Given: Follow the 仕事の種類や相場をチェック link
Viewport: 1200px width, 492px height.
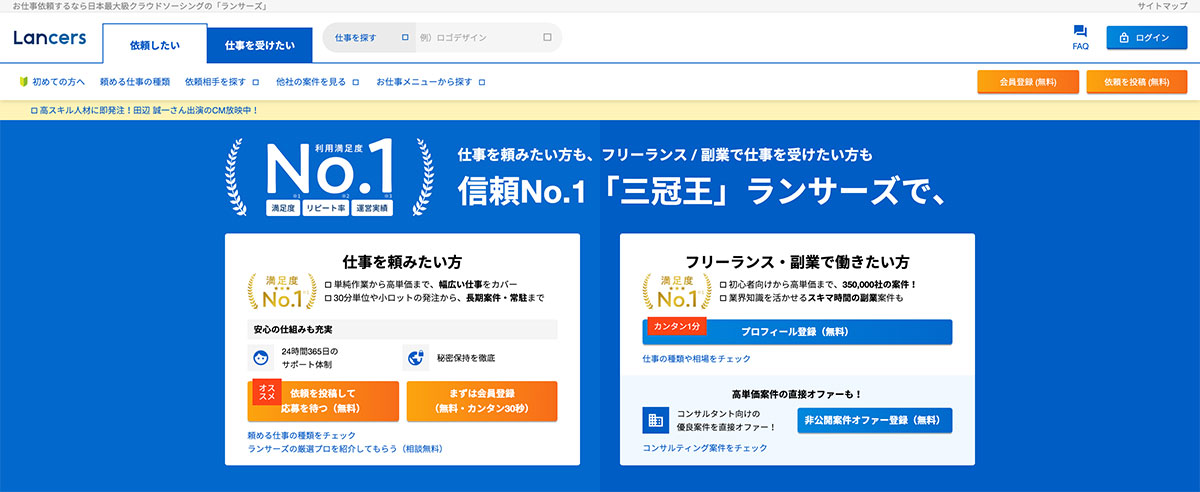Looking at the screenshot, I should (x=697, y=358).
